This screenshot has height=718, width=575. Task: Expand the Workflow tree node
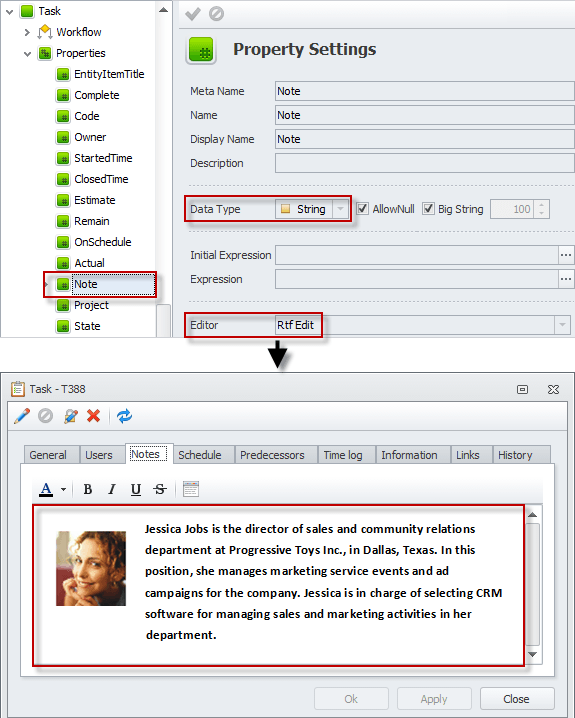click(27, 32)
